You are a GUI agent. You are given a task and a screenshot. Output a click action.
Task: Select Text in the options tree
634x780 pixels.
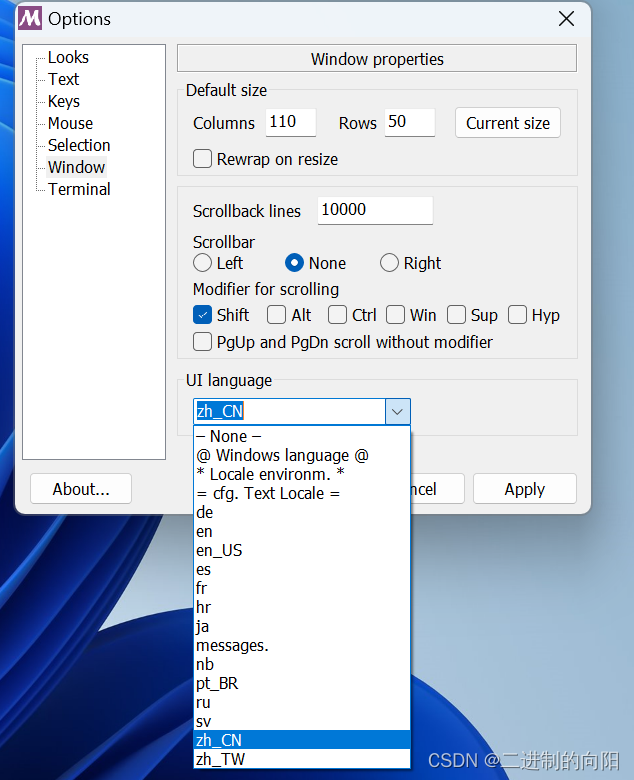[x=63, y=79]
